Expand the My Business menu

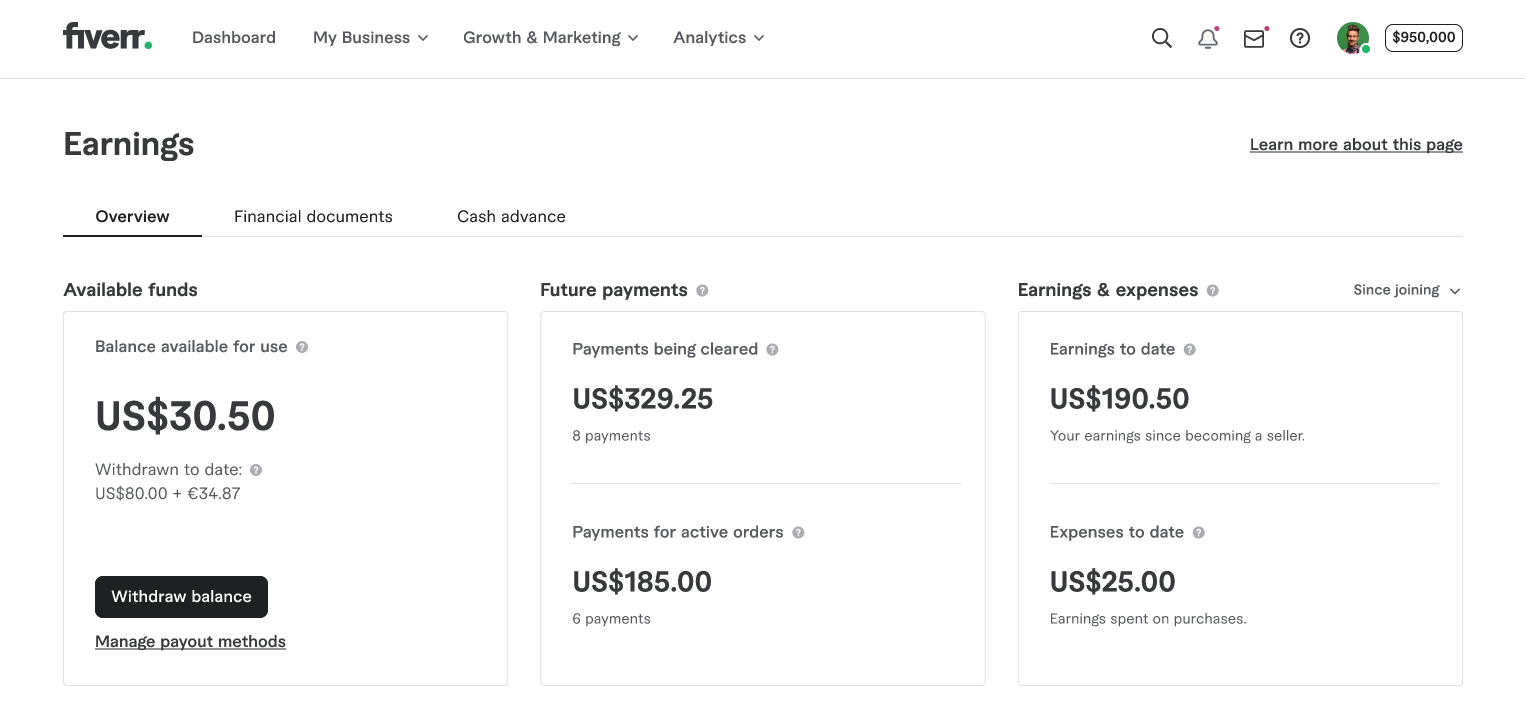[370, 38]
